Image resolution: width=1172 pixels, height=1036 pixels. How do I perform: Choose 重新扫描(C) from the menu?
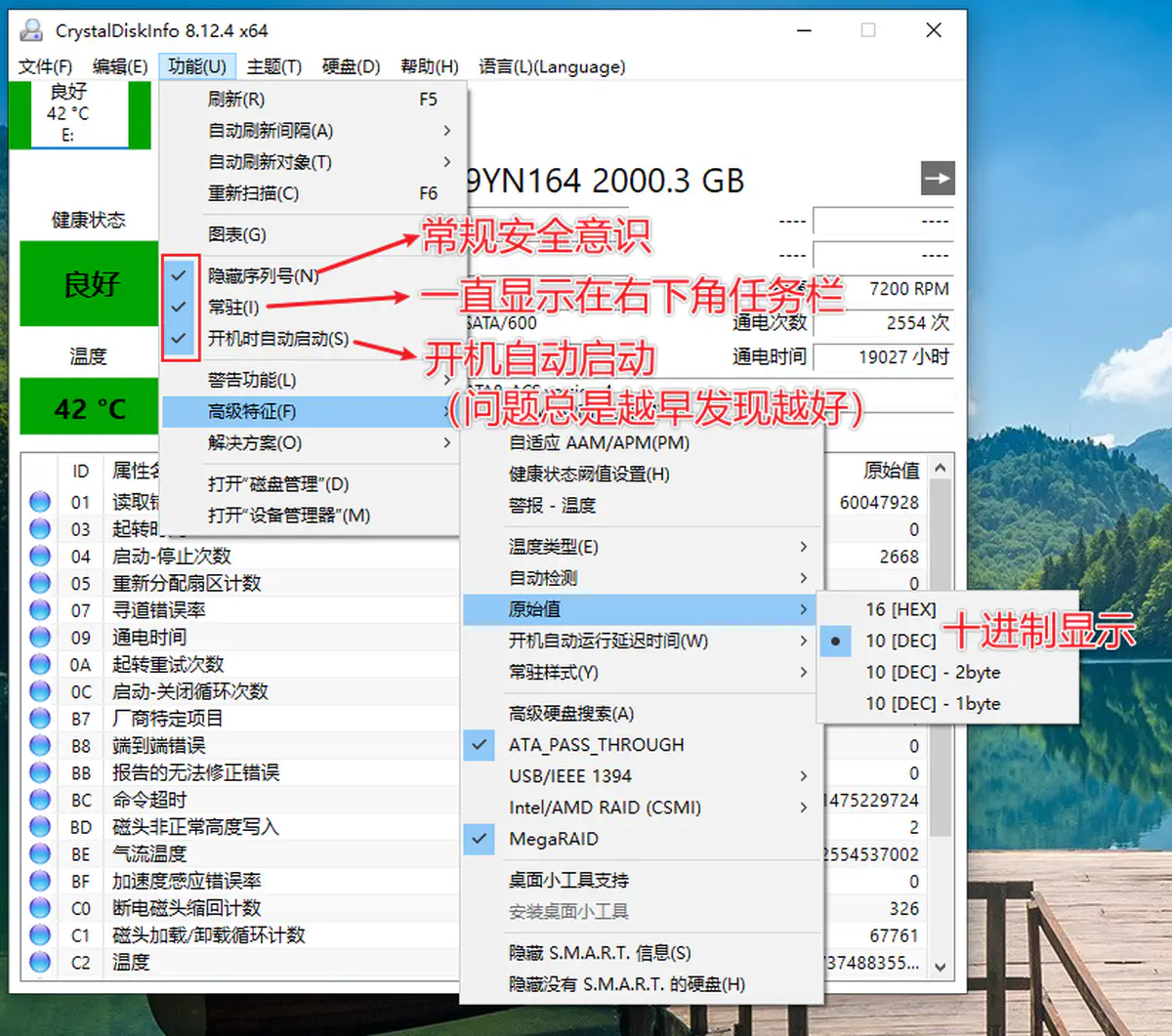309,193
